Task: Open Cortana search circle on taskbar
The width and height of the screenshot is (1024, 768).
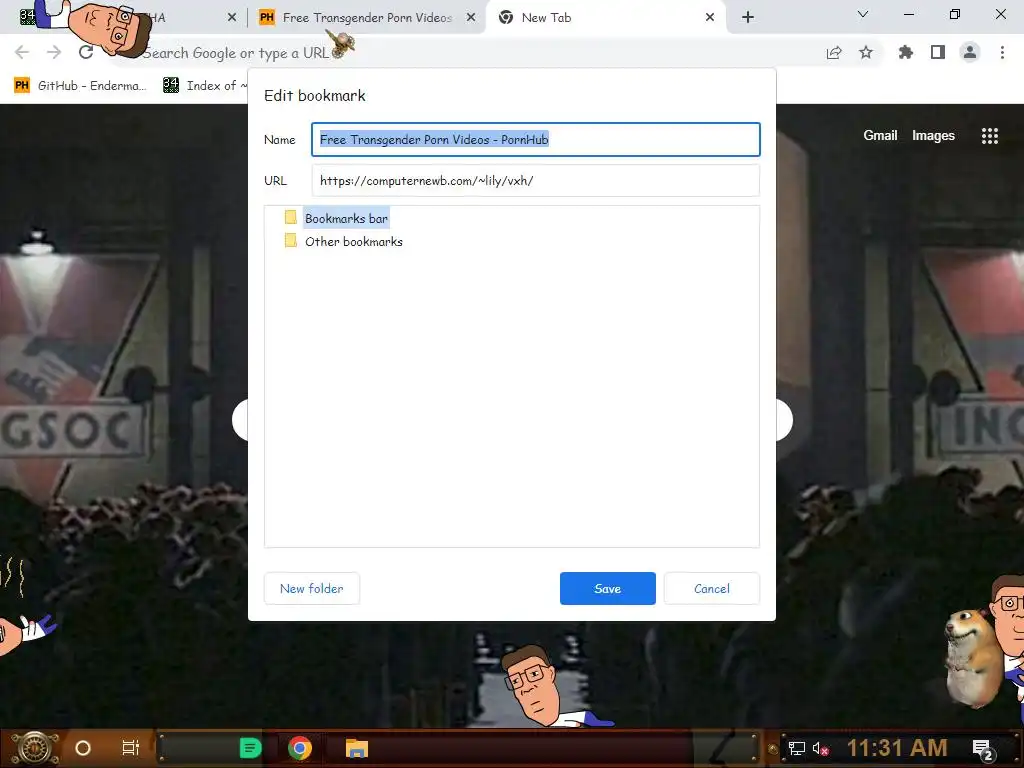Action: pyautogui.click(x=83, y=748)
